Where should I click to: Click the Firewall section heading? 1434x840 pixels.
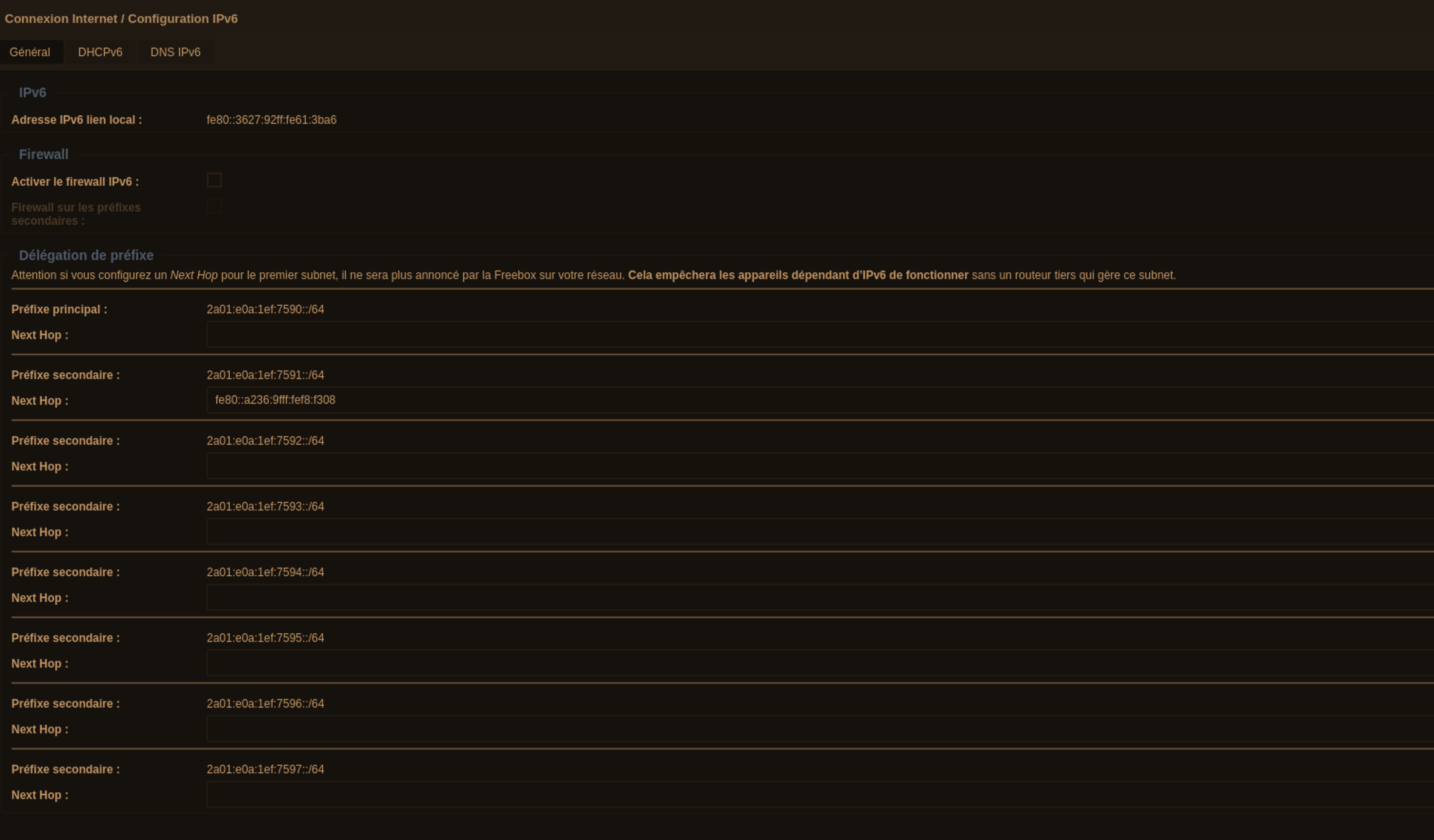point(44,155)
